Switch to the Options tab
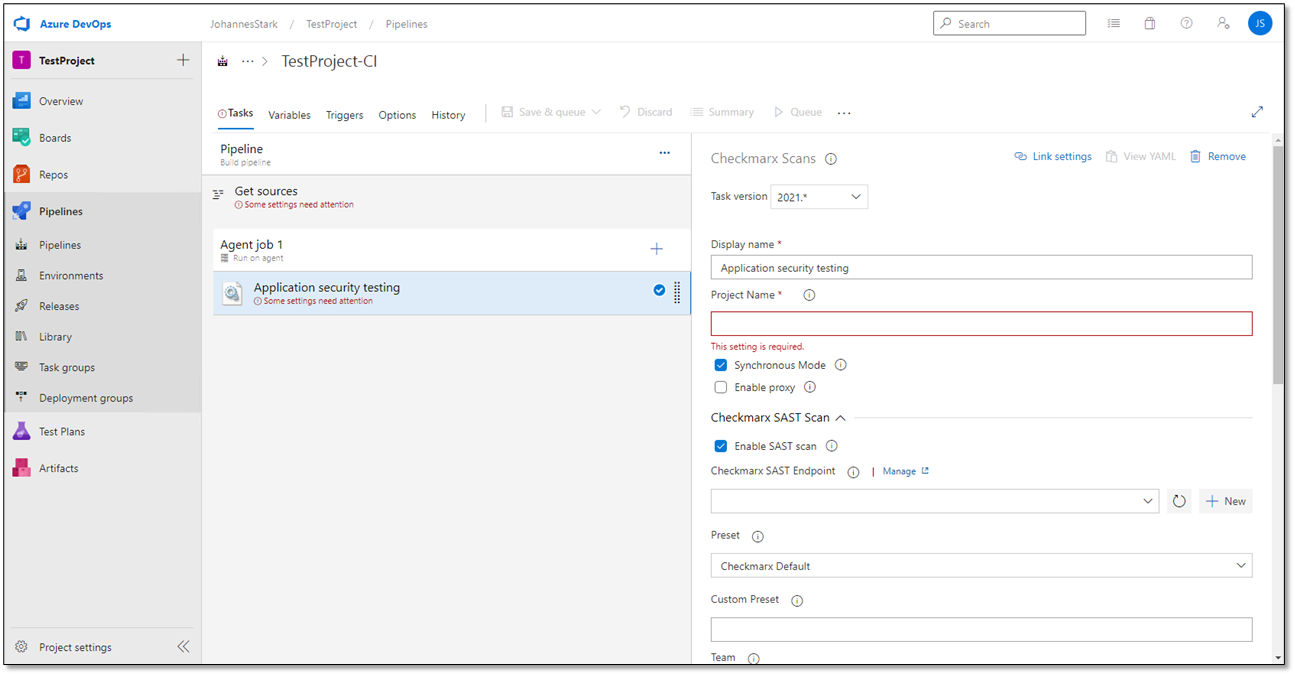 [397, 115]
